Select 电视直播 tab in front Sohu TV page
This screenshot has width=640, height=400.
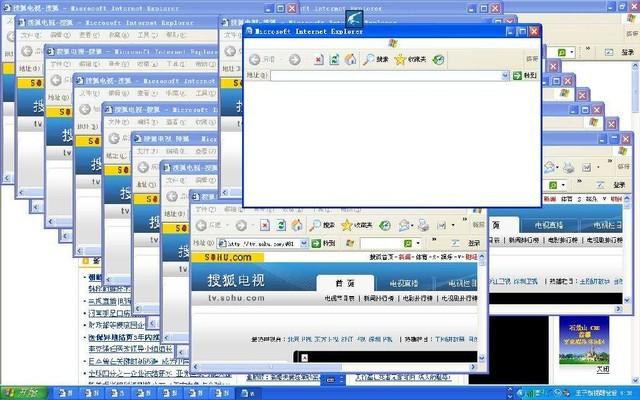point(404,283)
